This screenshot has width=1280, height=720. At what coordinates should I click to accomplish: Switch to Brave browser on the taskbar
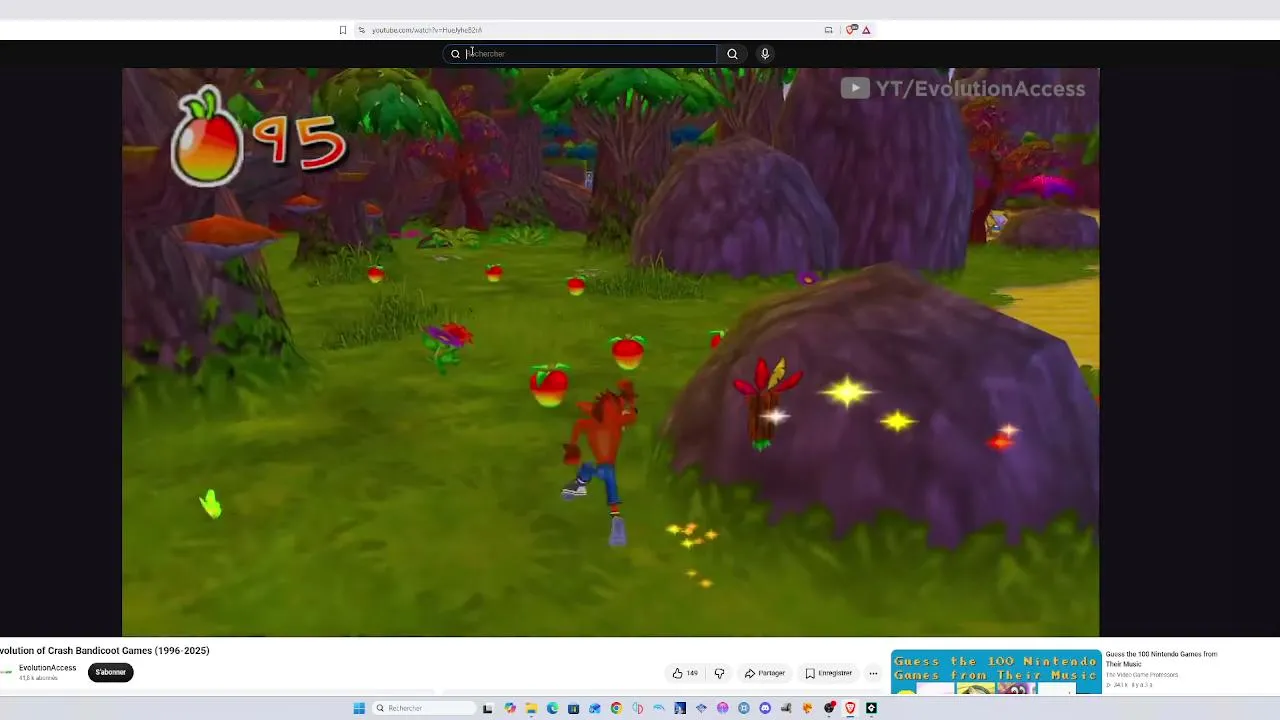coord(850,708)
